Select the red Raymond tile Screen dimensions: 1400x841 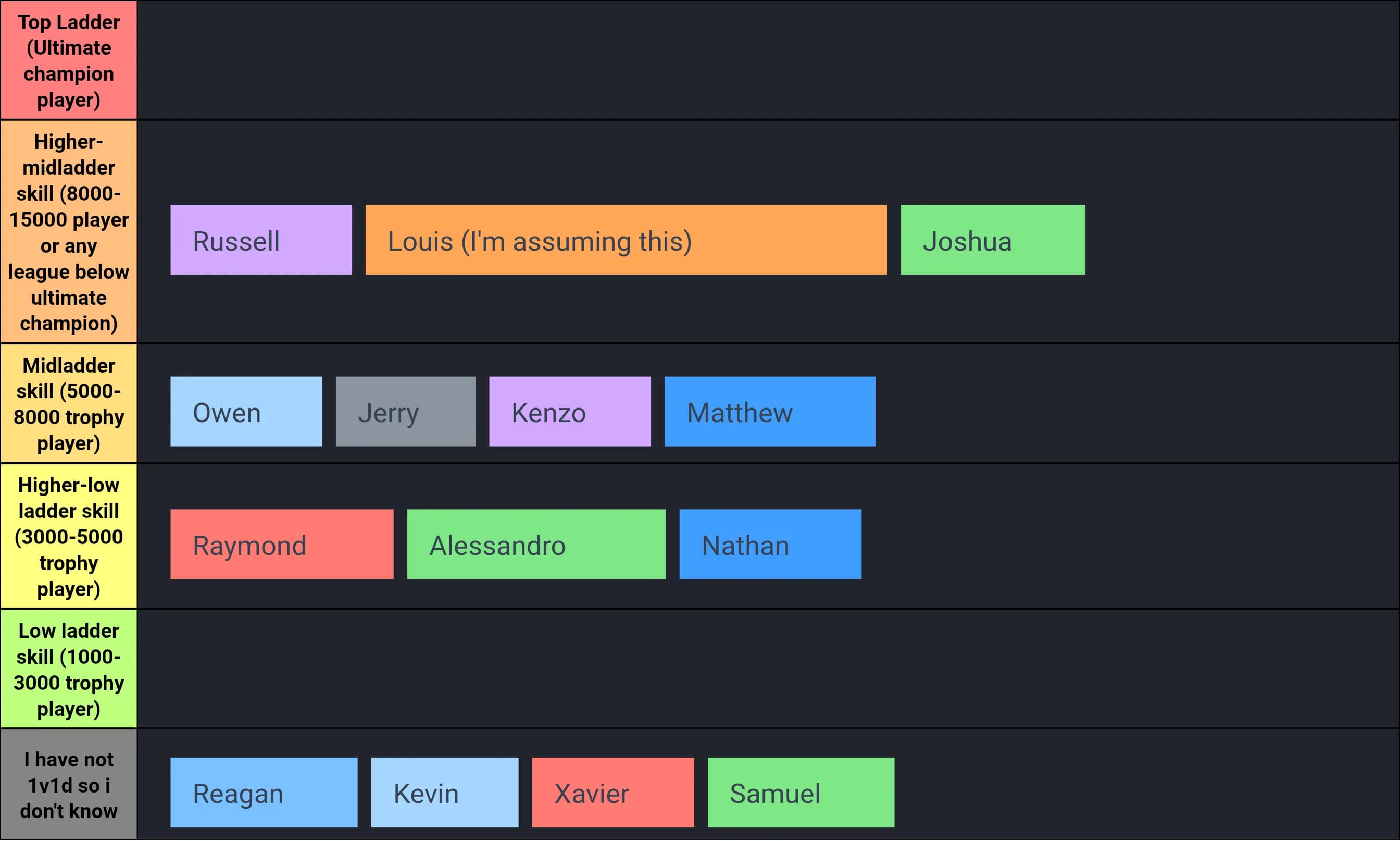pos(281,544)
